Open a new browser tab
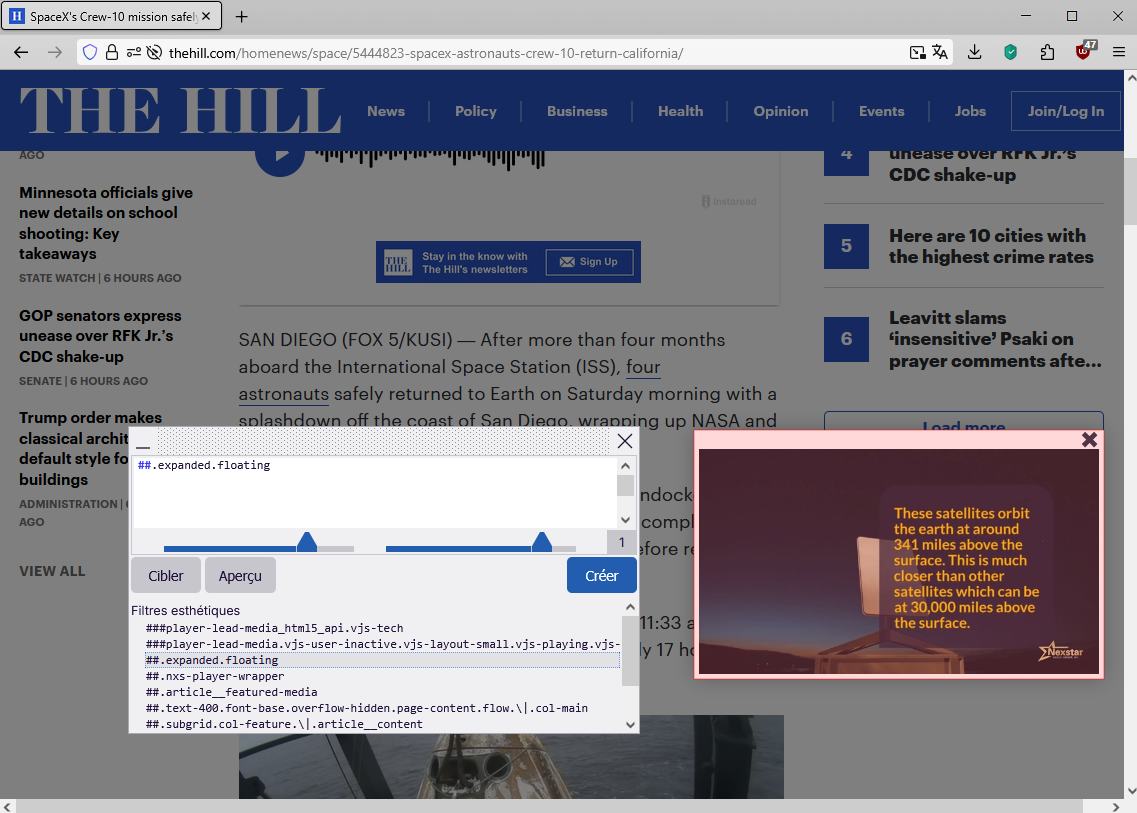The height and width of the screenshot is (813, 1137). (241, 16)
